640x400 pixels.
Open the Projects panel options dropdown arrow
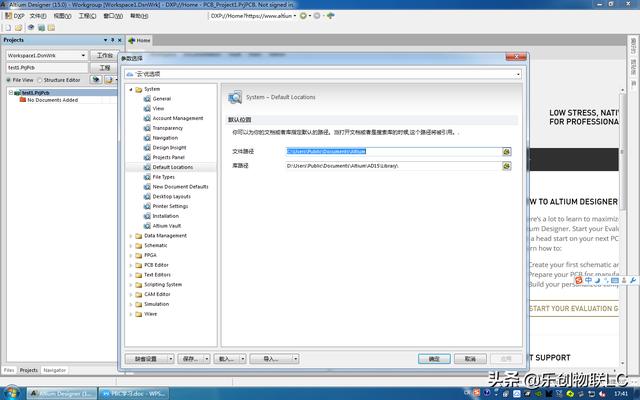click(105, 40)
